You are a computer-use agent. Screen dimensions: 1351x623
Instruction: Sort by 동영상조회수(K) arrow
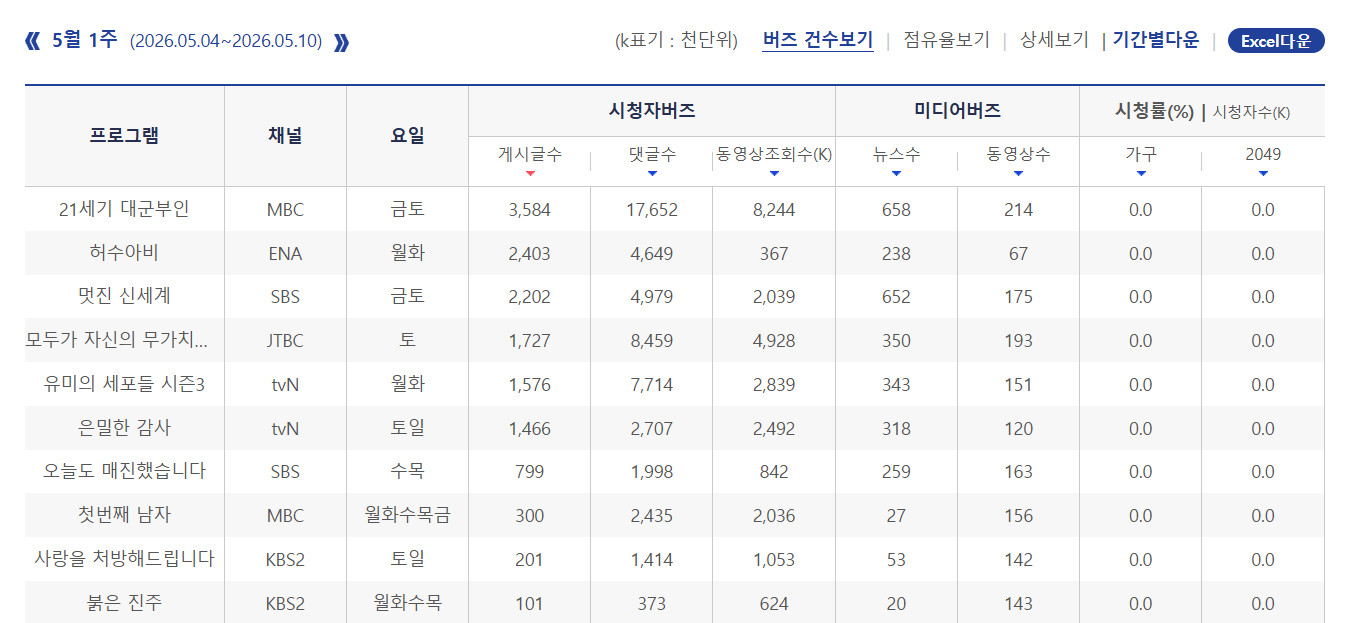(x=774, y=174)
